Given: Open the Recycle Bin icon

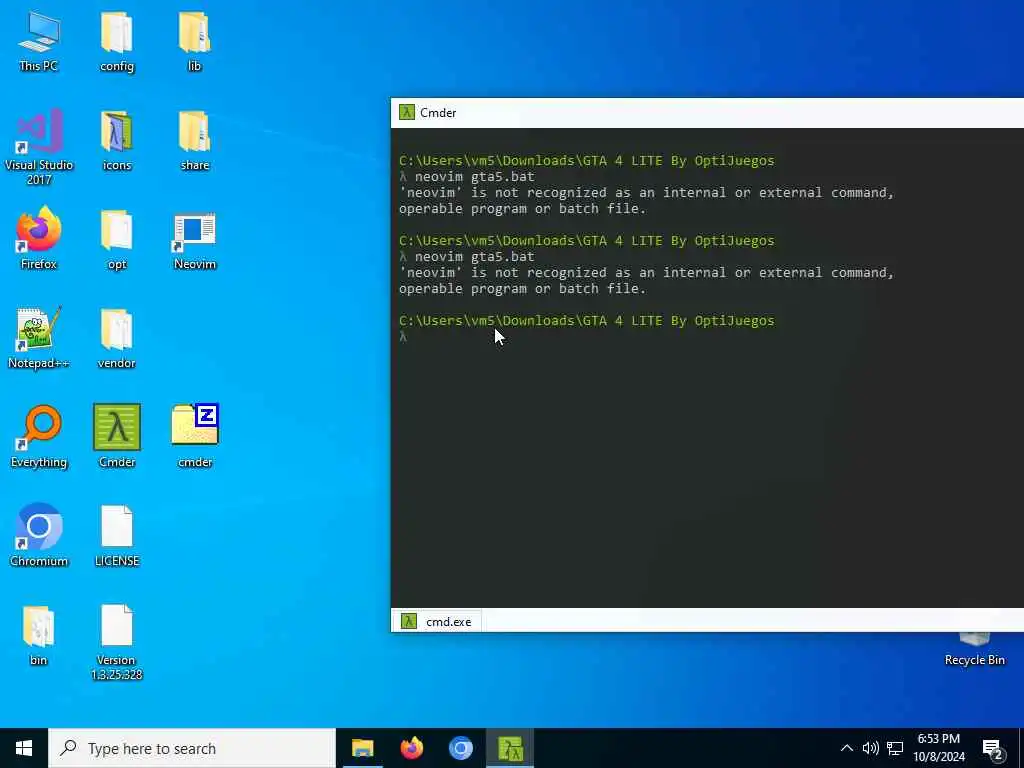Looking at the screenshot, I should tap(974, 649).
